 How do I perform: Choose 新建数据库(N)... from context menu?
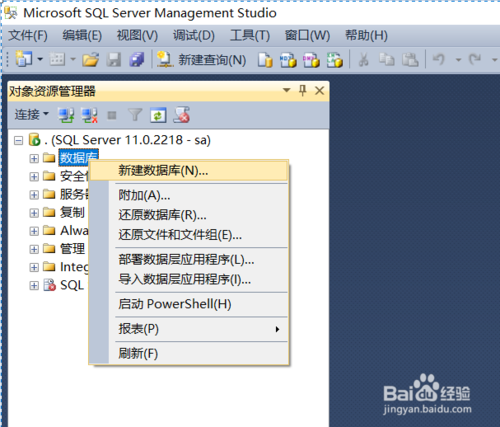point(189,171)
